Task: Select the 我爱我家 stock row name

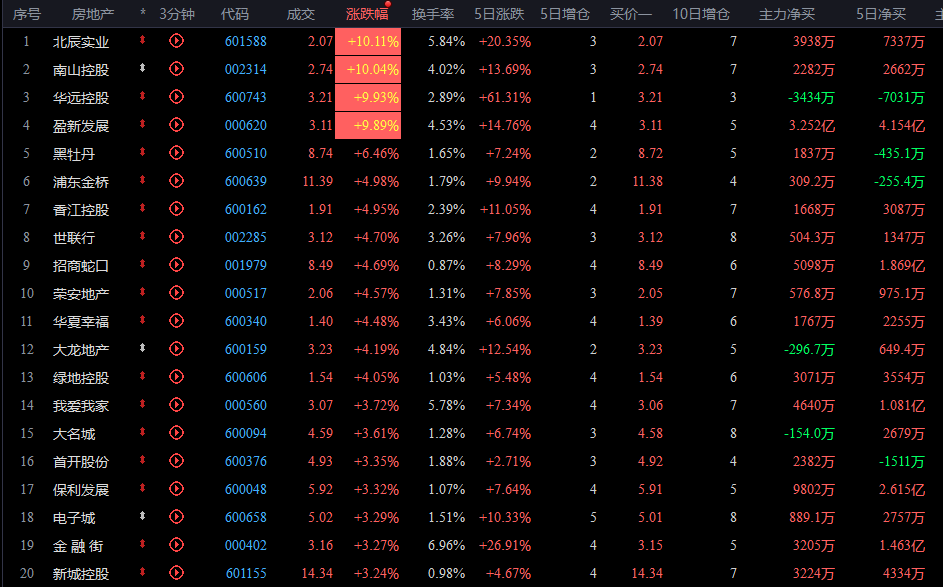Action: (x=81, y=405)
